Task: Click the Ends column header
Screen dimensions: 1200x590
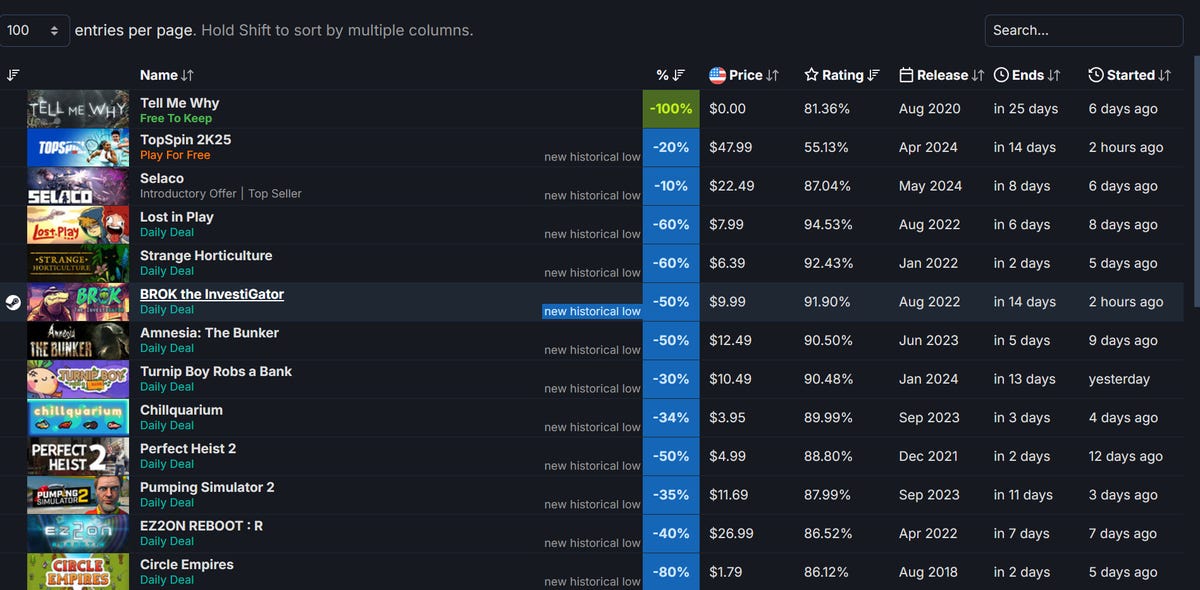Action: click(x=1027, y=74)
